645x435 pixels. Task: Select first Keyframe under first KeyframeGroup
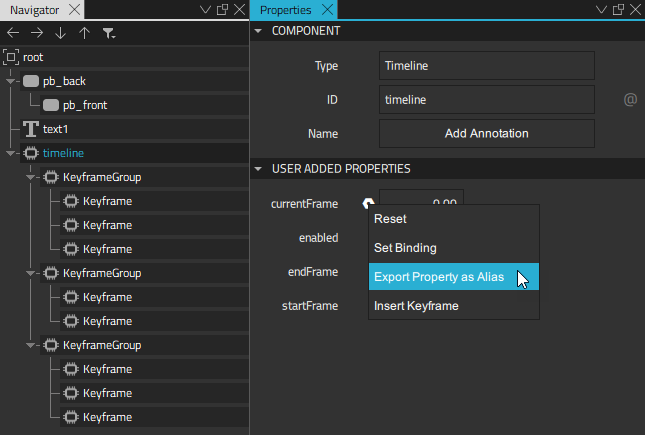click(154, 201)
